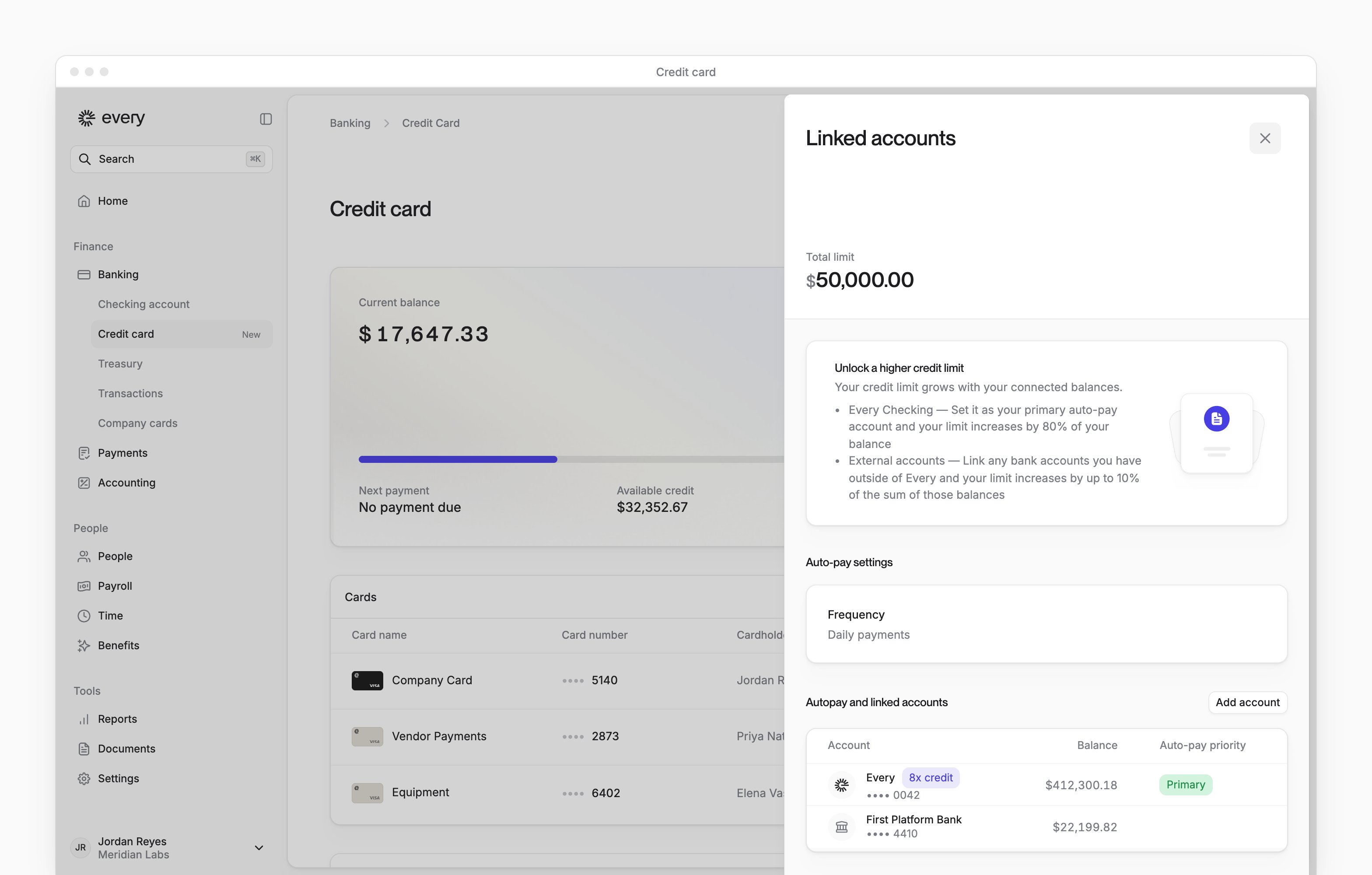This screenshot has height=875, width=1372.
Task: Click the Banking card icon
Action: 84,275
